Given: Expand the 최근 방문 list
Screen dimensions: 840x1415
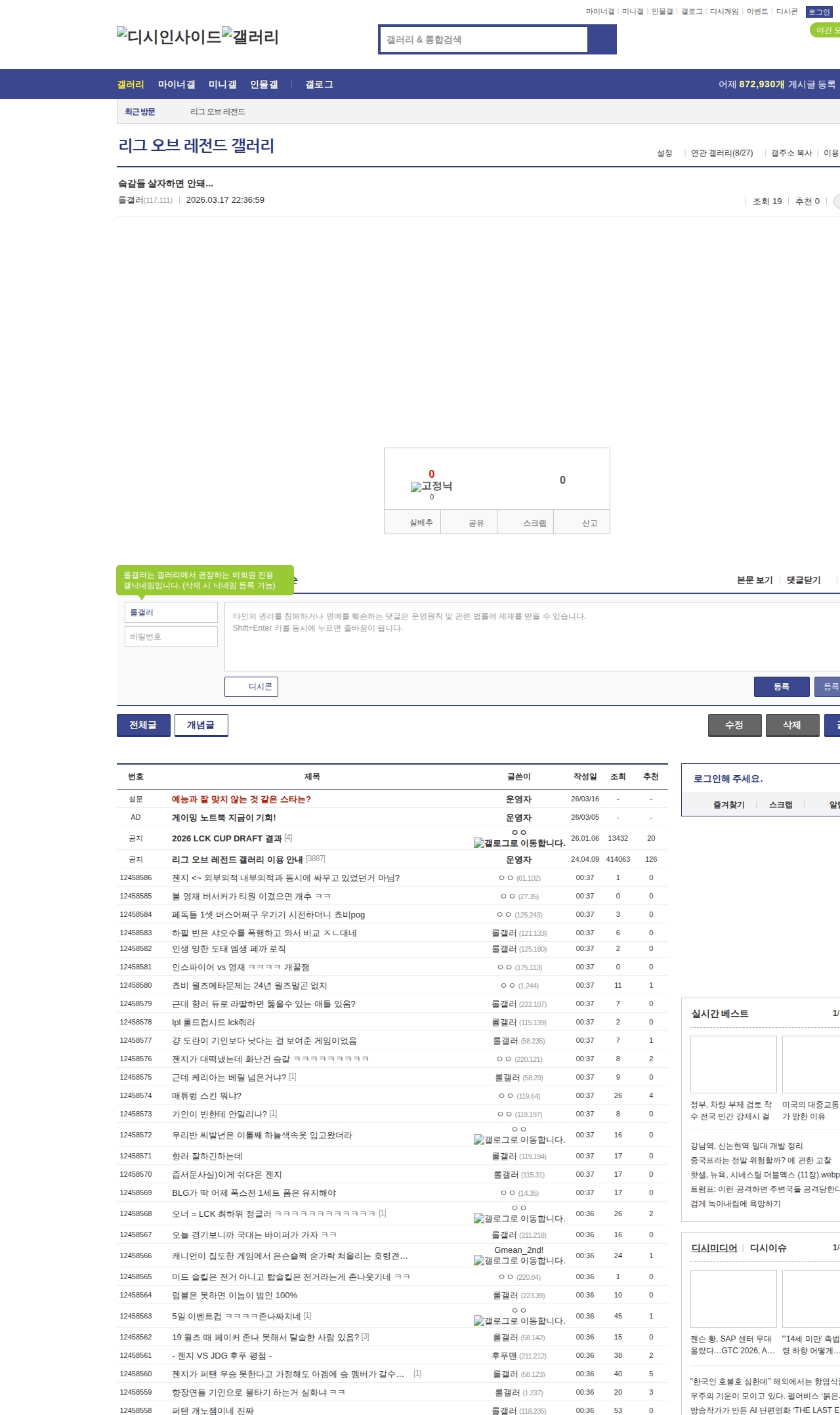Looking at the screenshot, I should 140,112.
